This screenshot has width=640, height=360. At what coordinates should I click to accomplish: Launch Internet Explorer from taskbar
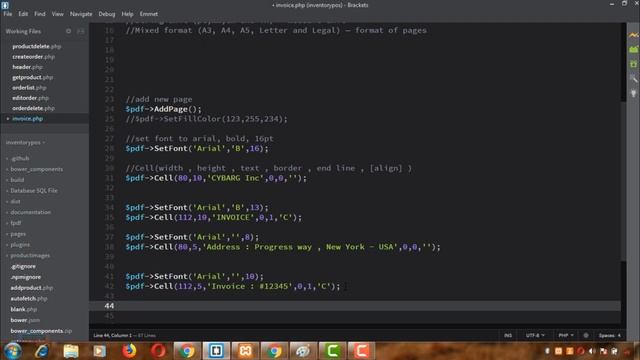tap(42, 351)
